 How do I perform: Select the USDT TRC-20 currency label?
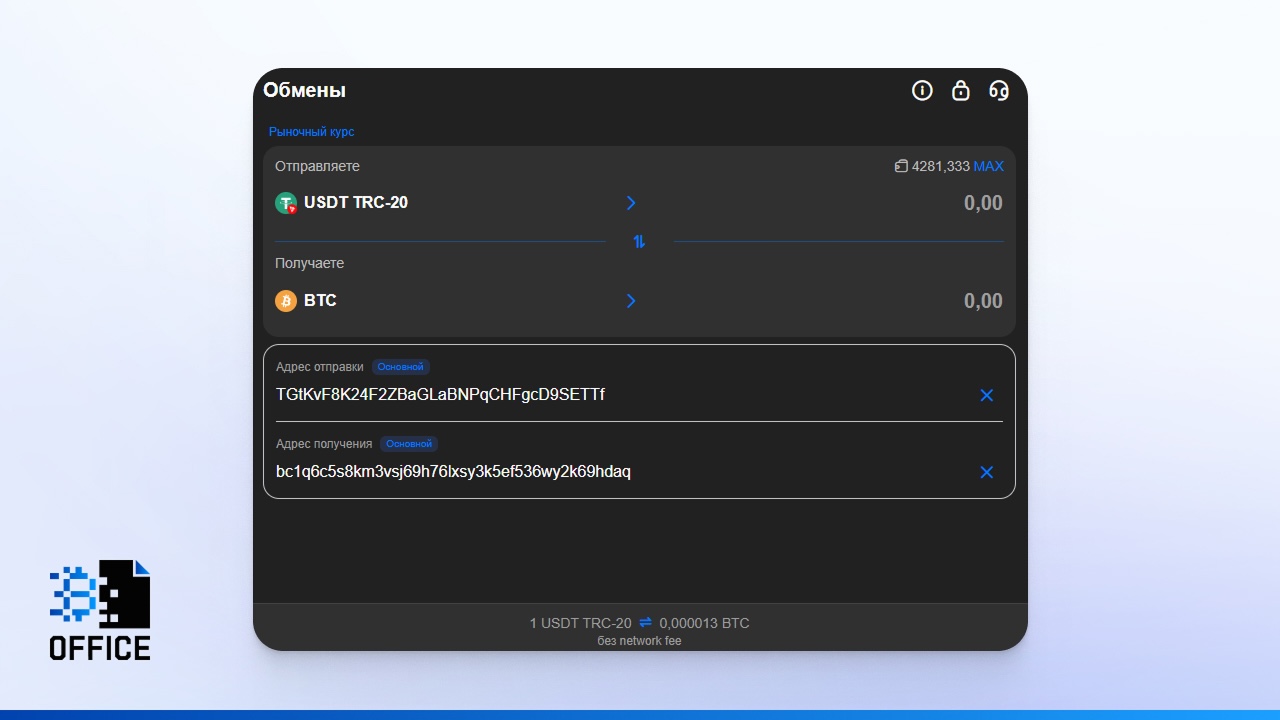pos(356,203)
